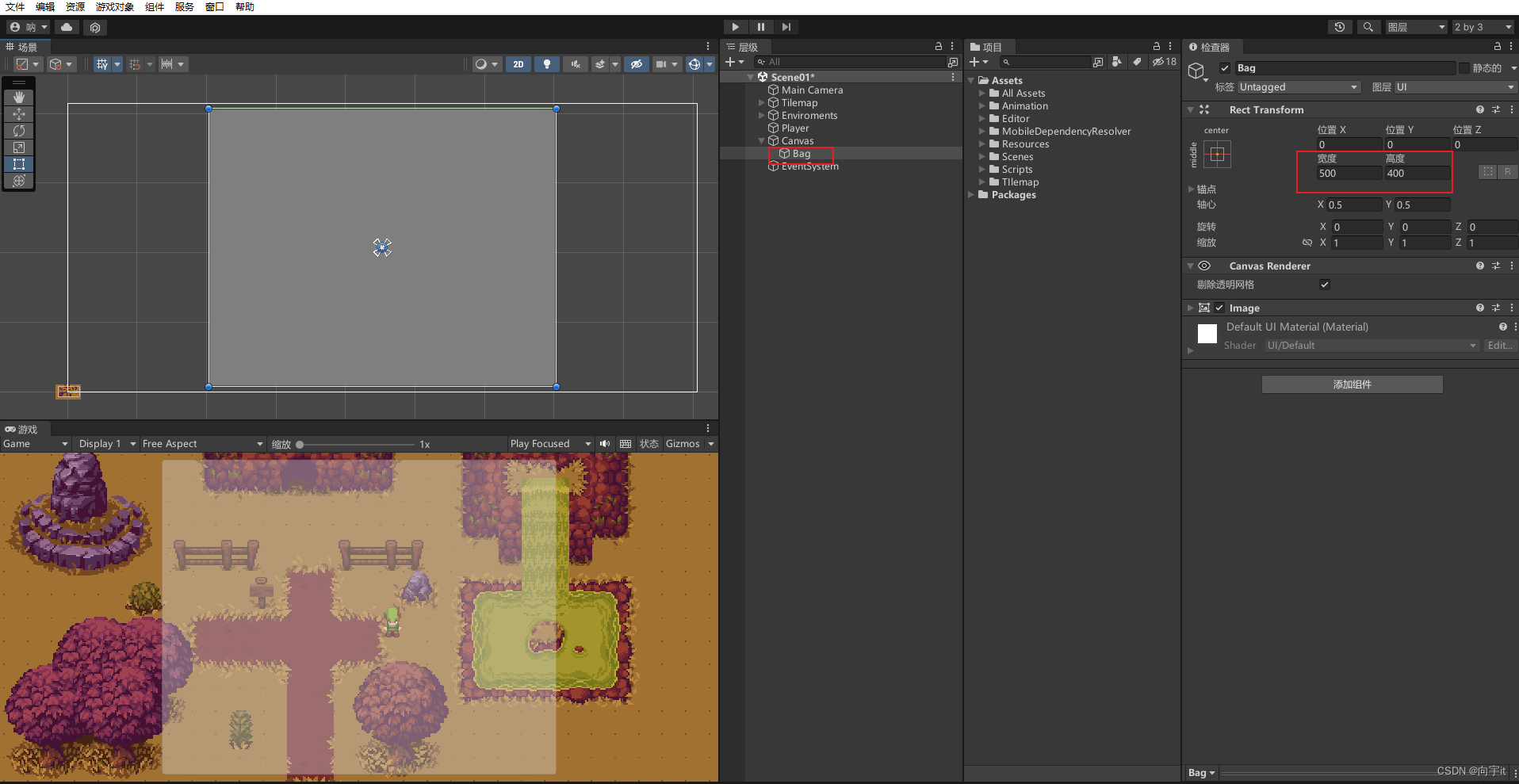This screenshot has width=1519, height=784.
Task: Click the global search magnifier icon
Action: [x=1368, y=27]
